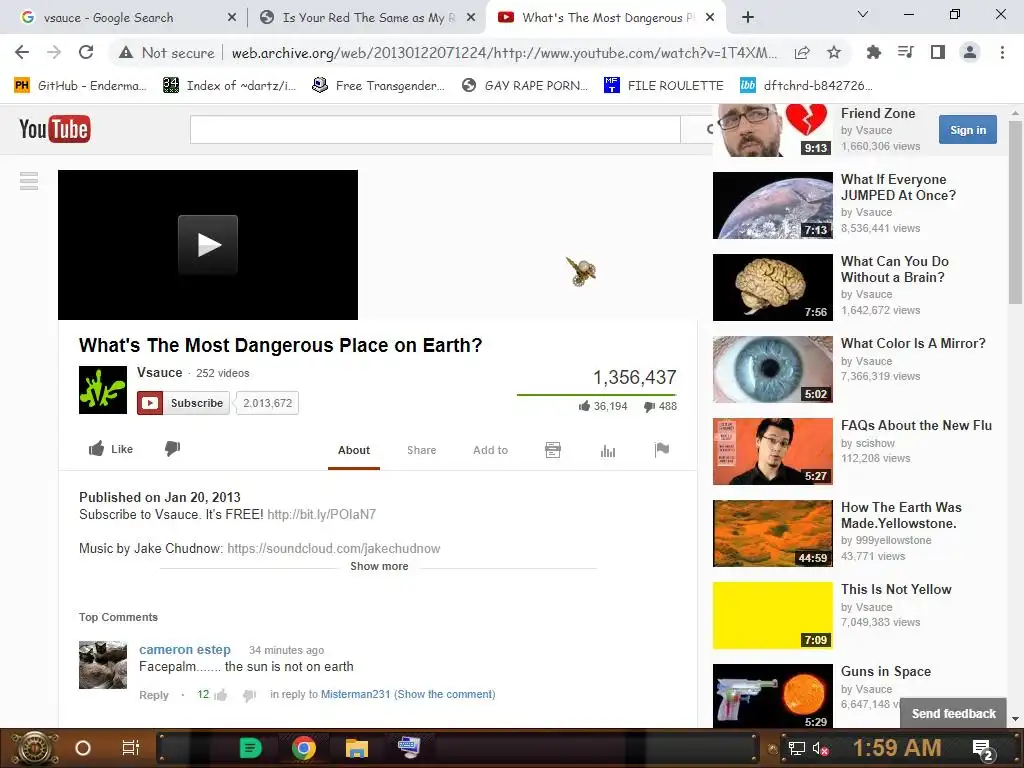Open the Chrome three-dot menu
The height and width of the screenshot is (768, 1024).
[x=1002, y=52]
